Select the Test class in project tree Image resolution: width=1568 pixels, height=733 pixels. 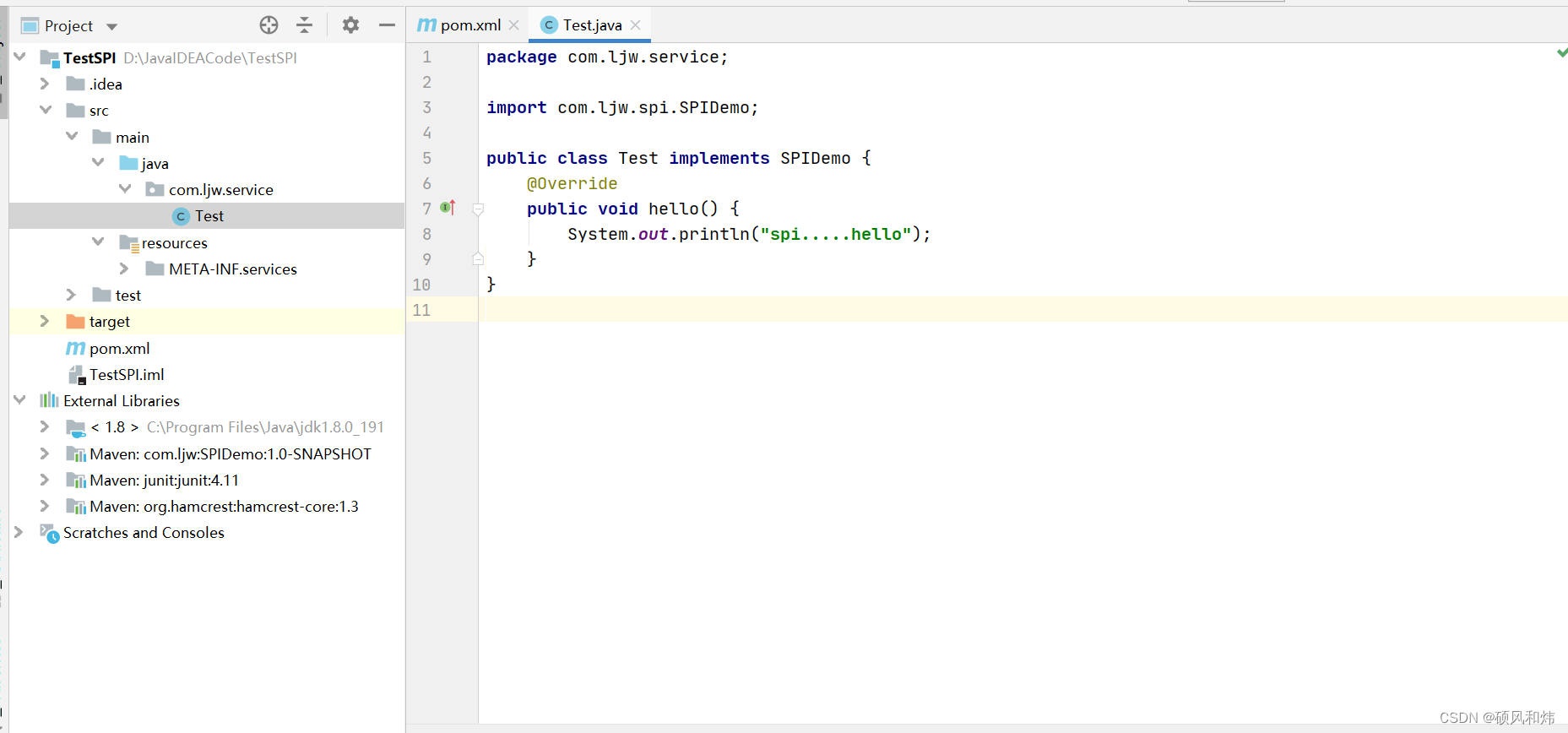click(x=207, y=215)
